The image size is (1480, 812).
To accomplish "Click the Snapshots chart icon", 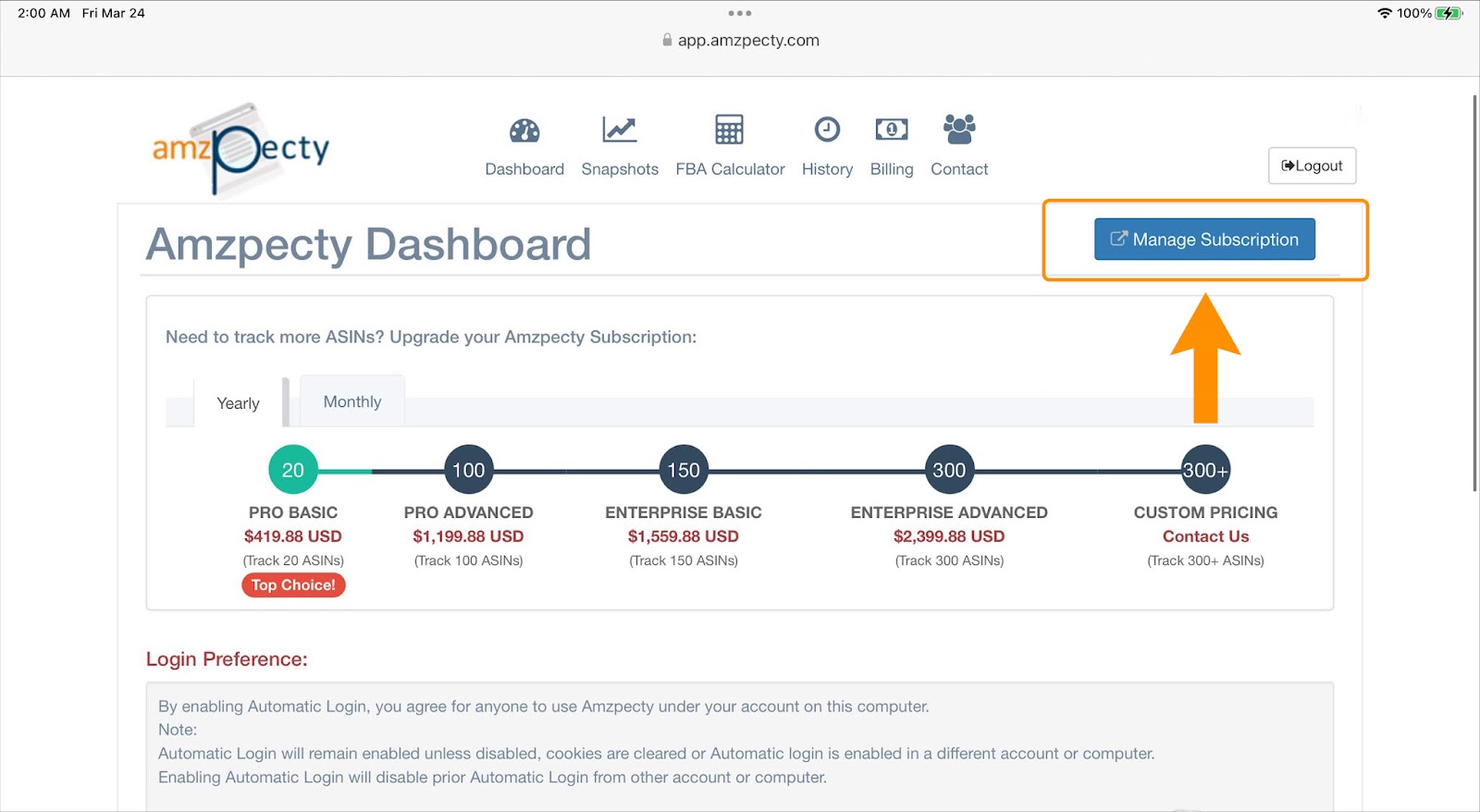I will (619, 129).
